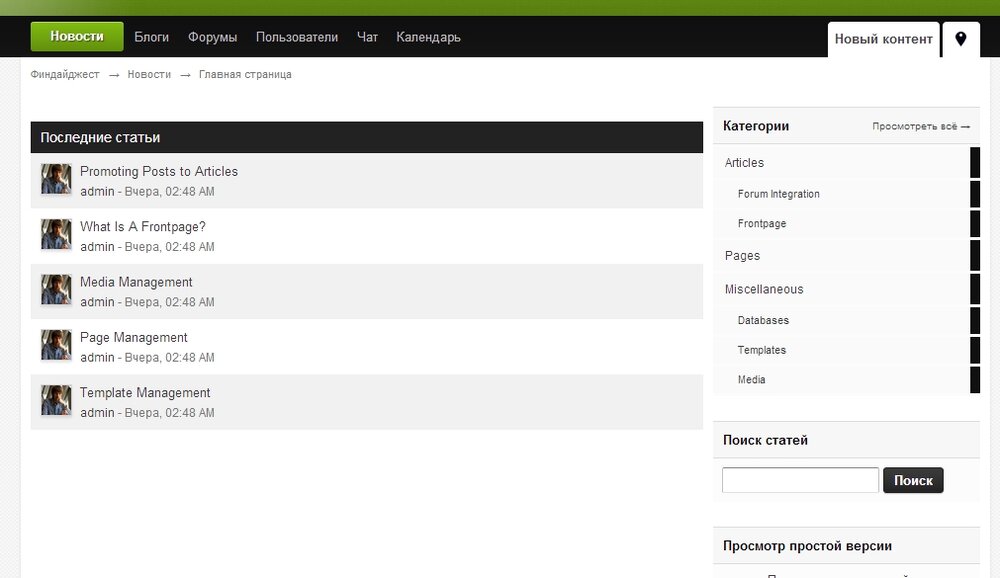This screenshot has width=1000, height=578.
Task: Click avatar beside Media Management article
Action: [x=56, y=290]
